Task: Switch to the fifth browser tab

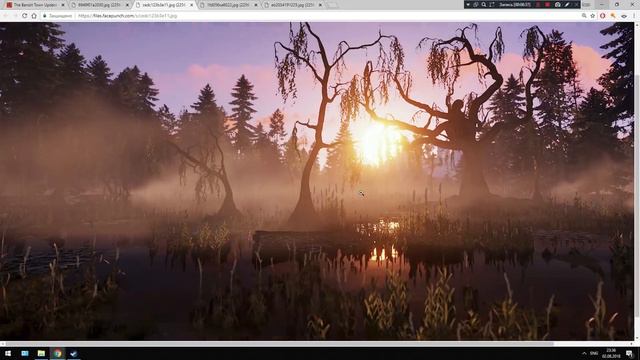Action: click(x=292, y=5)
